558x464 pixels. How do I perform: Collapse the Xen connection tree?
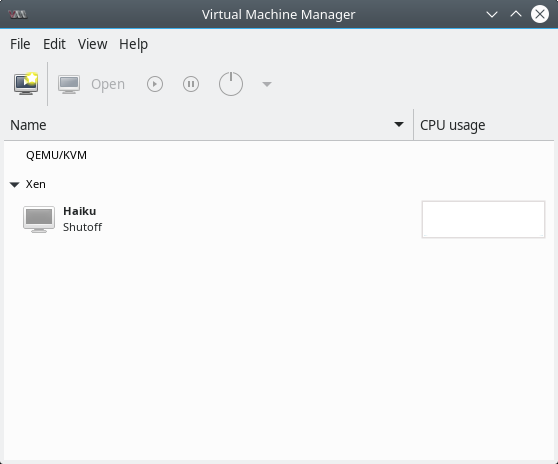(x=15, y=185)
